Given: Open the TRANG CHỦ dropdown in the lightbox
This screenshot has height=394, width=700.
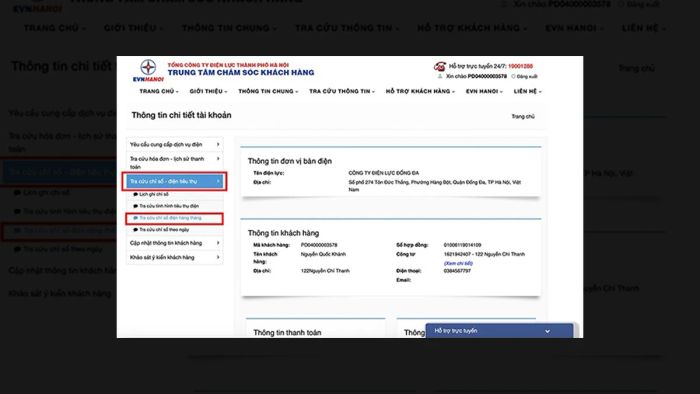Looking at the screenshot, I should pyautogui.click(x=158, y=91).
